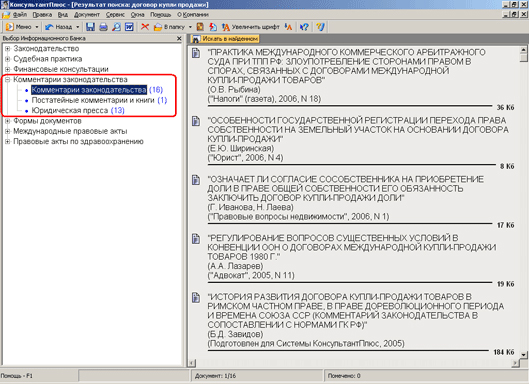Select Международные правовые акты in the tree

[x=70, y=131]
